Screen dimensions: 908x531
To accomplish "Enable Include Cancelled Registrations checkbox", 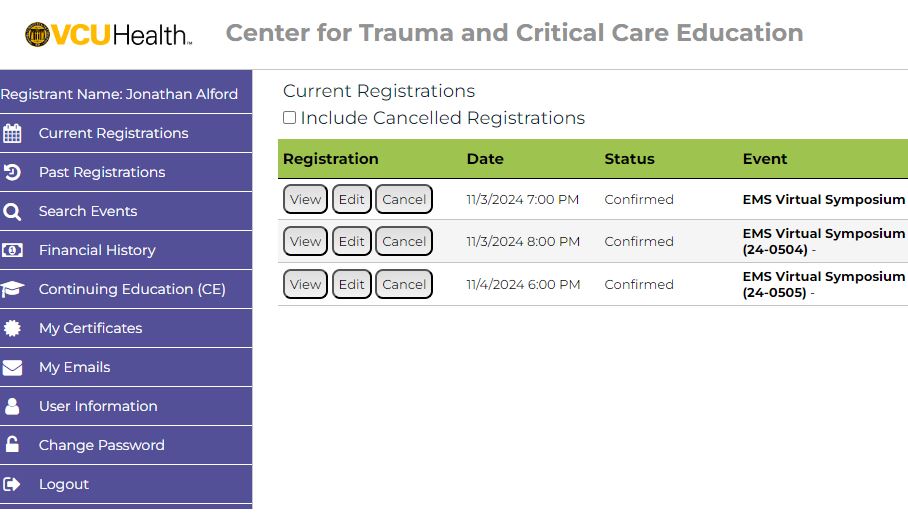I will (290, 118).
